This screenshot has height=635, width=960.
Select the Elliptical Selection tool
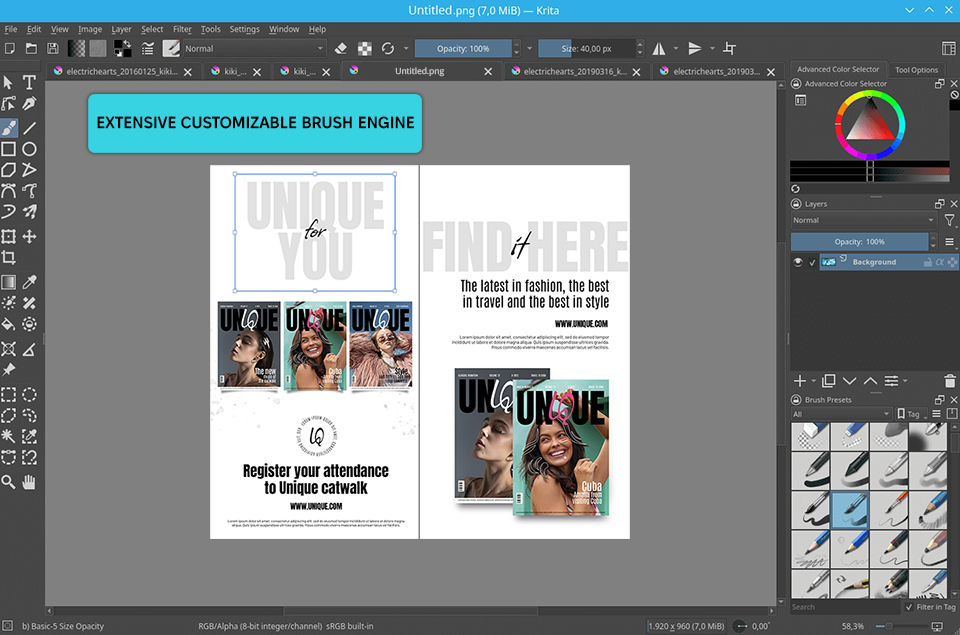click(x=29, y=395)
